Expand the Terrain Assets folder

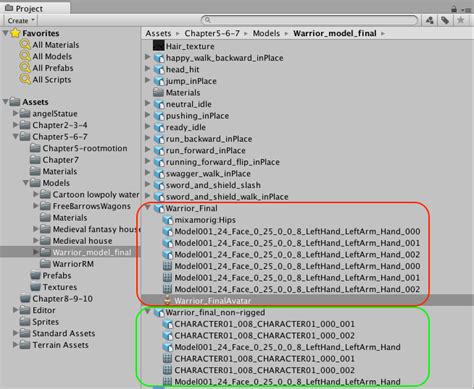coord(15,345)
